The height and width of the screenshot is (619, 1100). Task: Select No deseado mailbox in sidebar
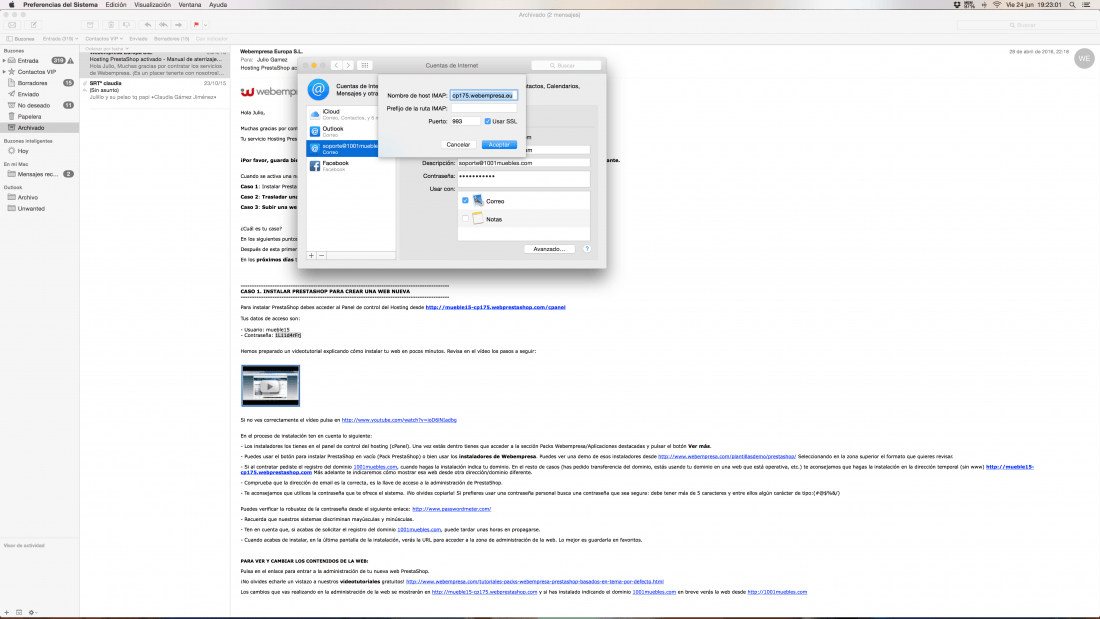click(x=39, y=105)
